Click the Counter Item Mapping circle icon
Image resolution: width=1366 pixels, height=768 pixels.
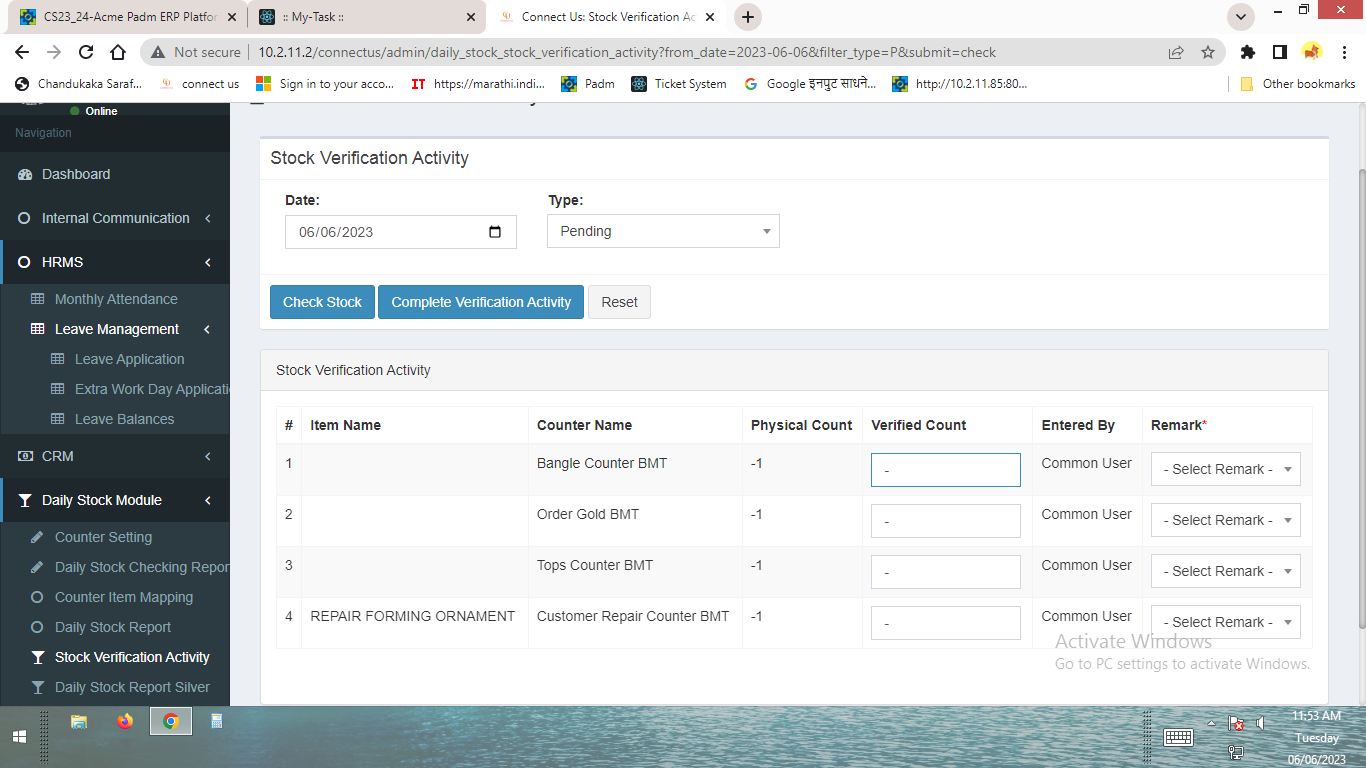38,597
